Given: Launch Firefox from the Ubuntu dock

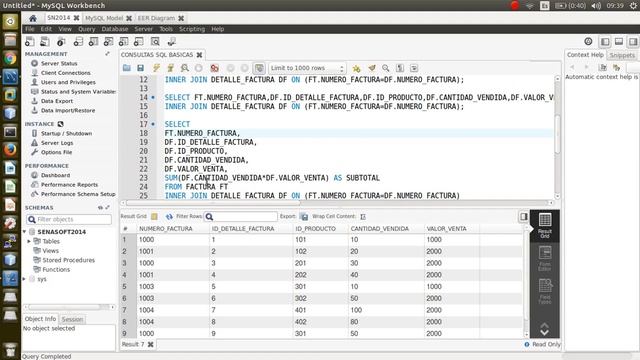Looking at the screenshot, I should (10, 149).
